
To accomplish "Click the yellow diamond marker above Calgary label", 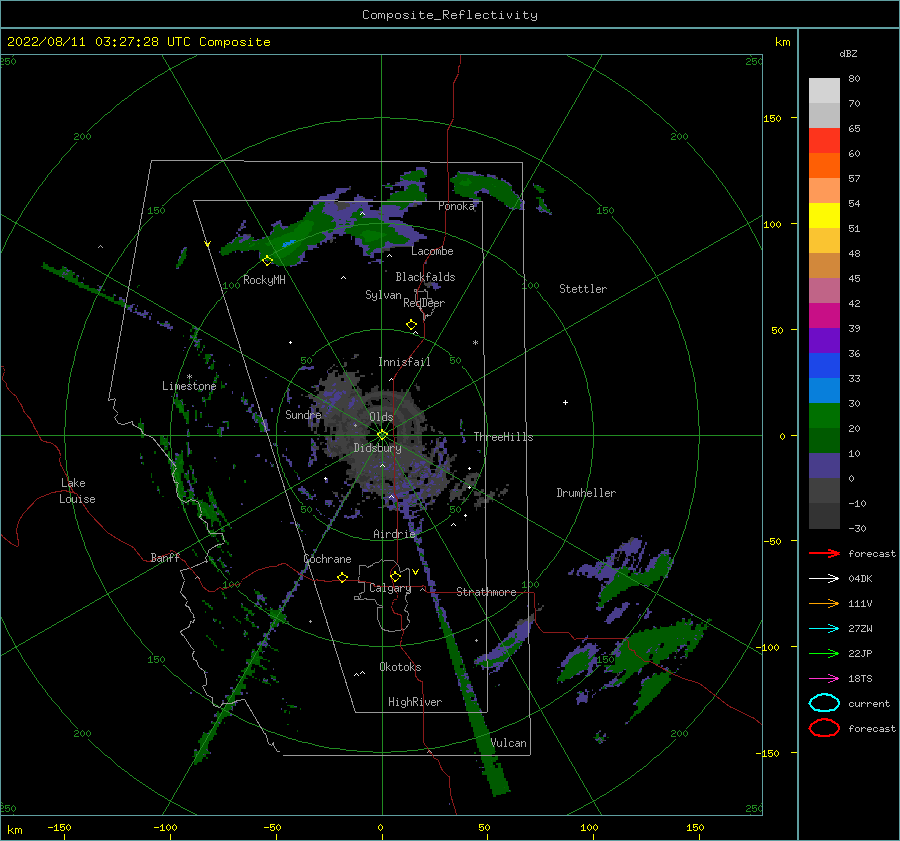I will pyautogui.click(x=395, y=576).
